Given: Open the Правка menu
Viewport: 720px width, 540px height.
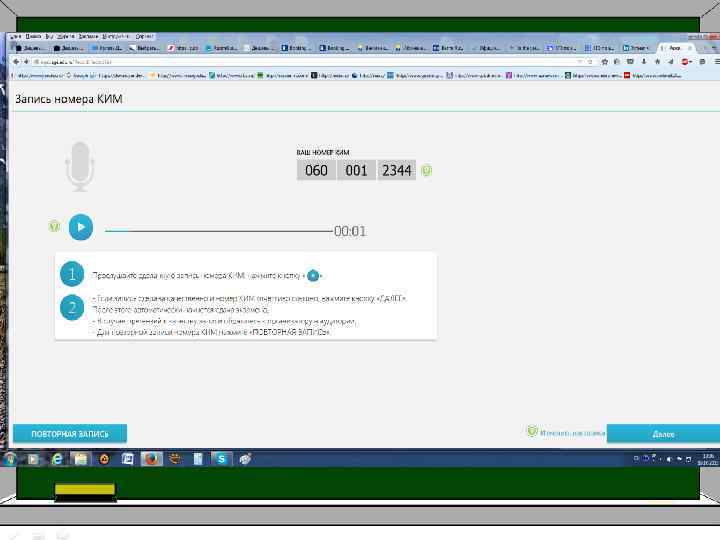Looking at the screenshot, I should (x=33, y=36).
